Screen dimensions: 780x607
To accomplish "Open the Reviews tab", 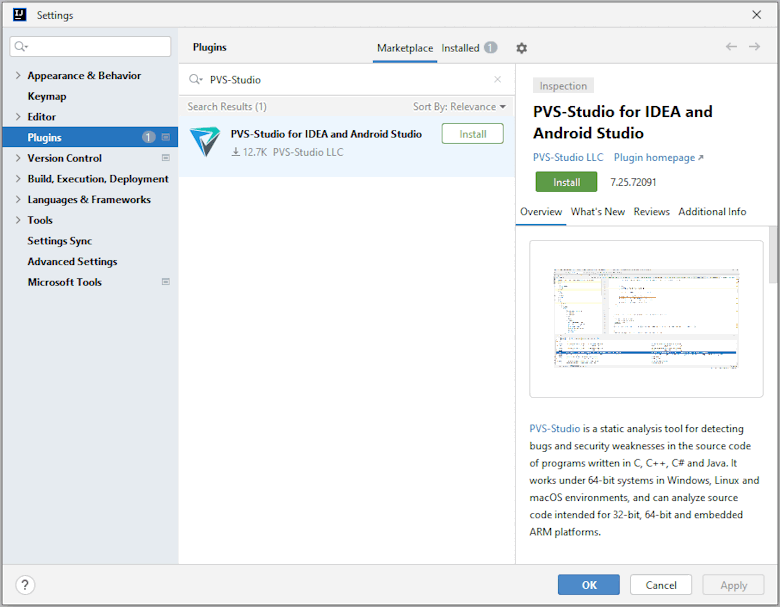I will (651, 212).
